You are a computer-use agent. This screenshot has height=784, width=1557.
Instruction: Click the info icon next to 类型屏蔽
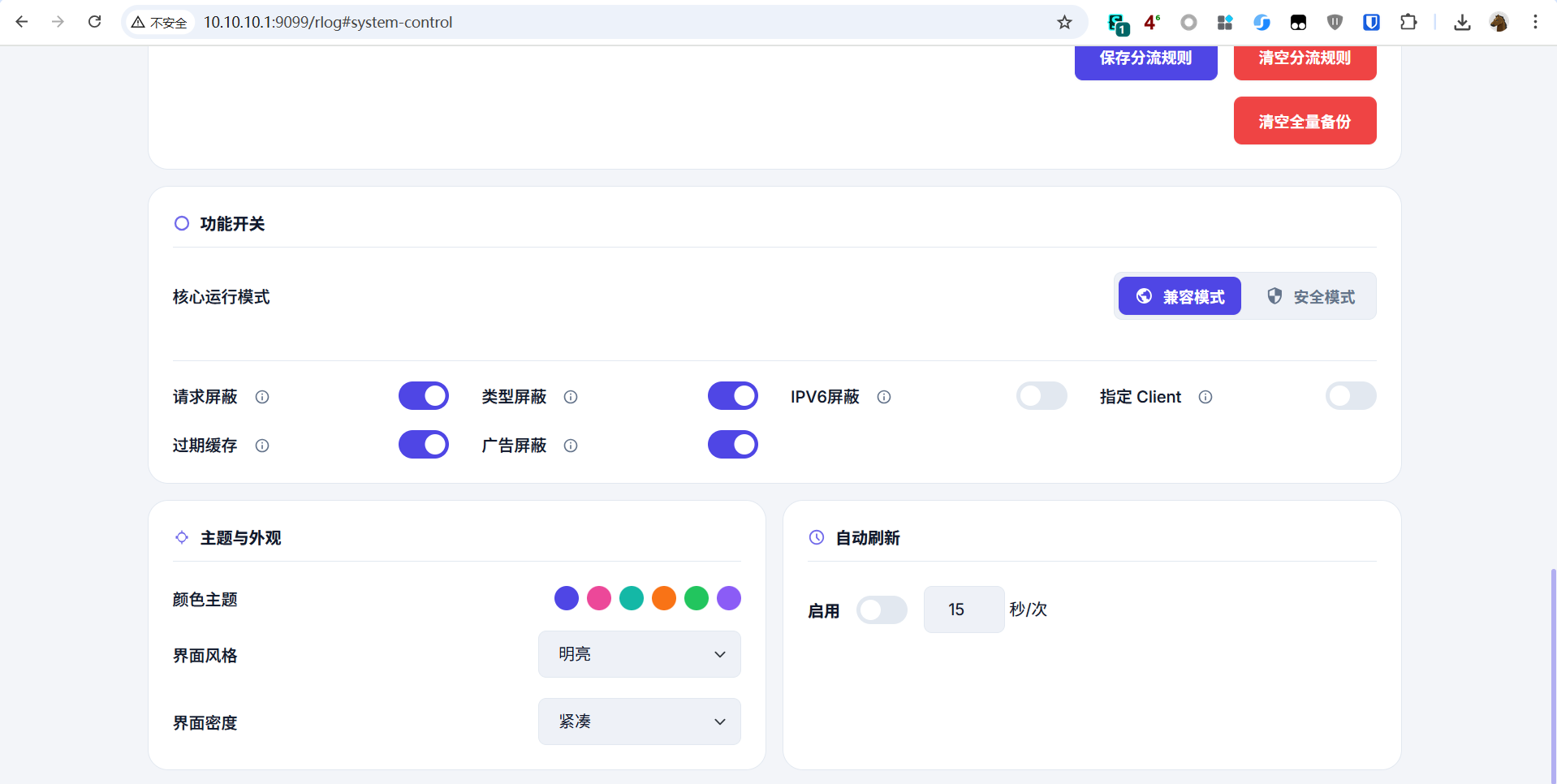click(571, 398)
